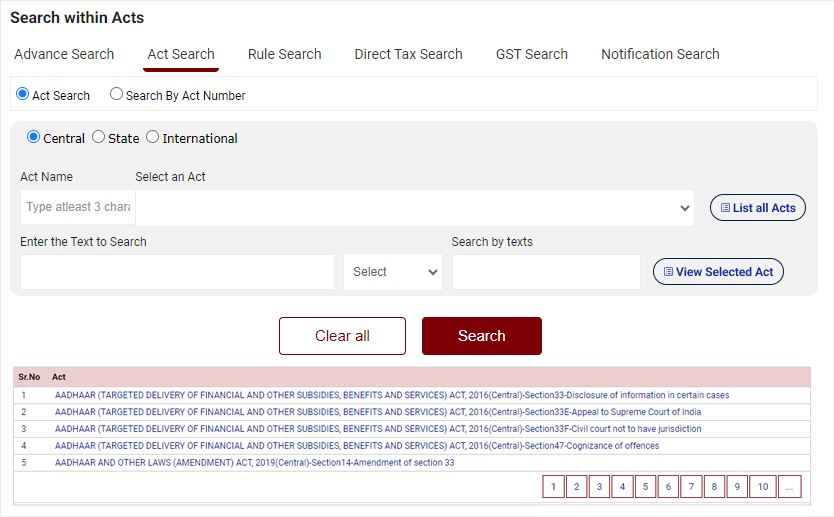
Task: Choose the State radio button
Action: (x=99, y=137)
